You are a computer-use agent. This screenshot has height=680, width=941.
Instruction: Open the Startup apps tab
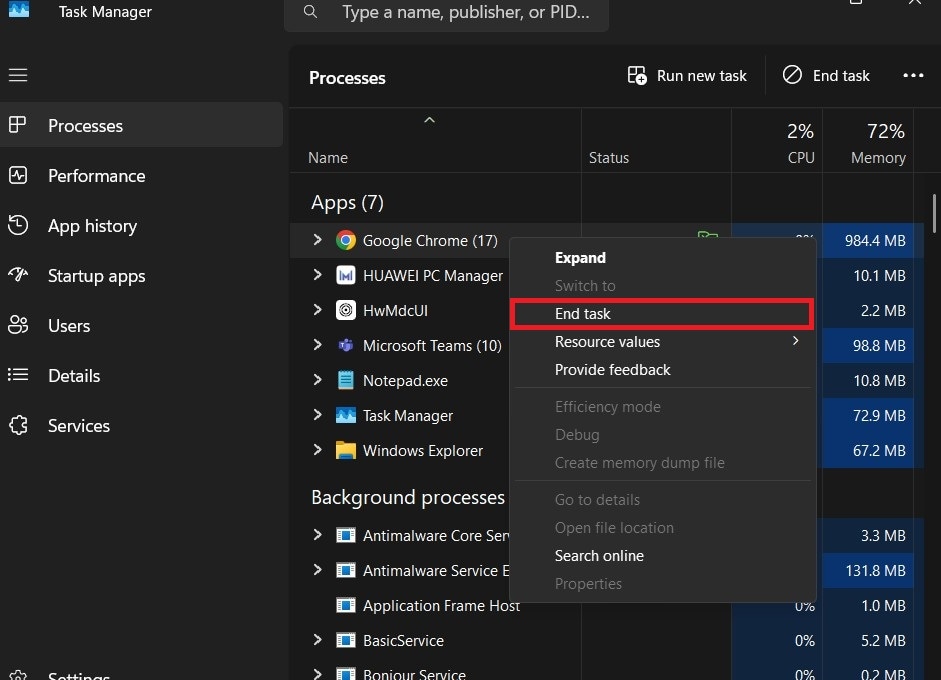pyautogui.click(x=141, y=275)
